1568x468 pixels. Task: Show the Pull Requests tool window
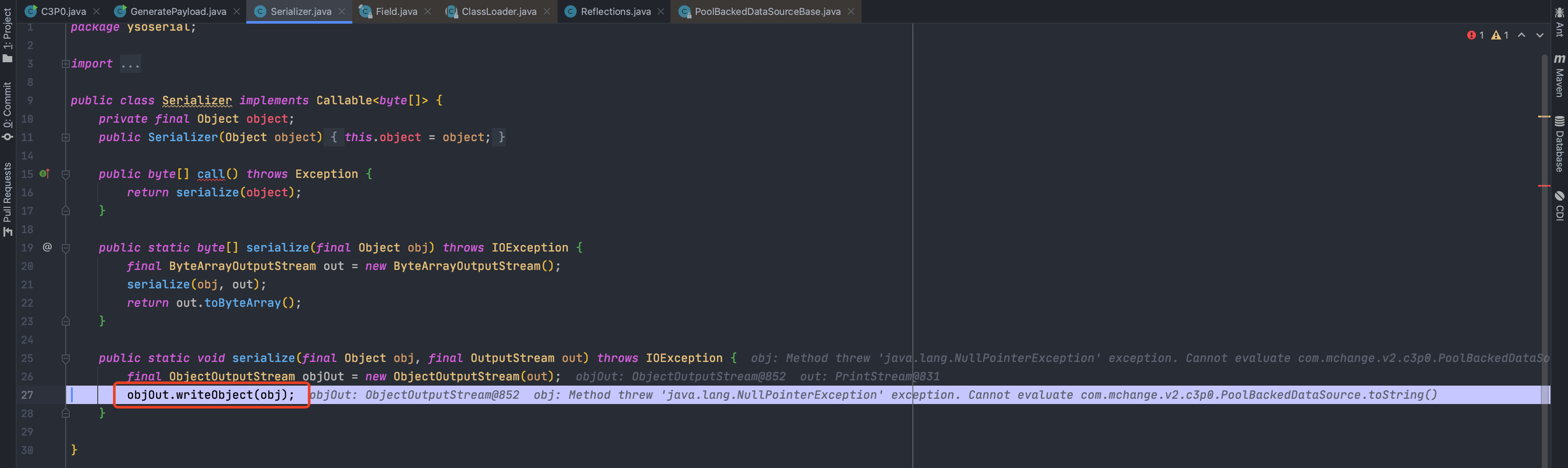(7, 199)
